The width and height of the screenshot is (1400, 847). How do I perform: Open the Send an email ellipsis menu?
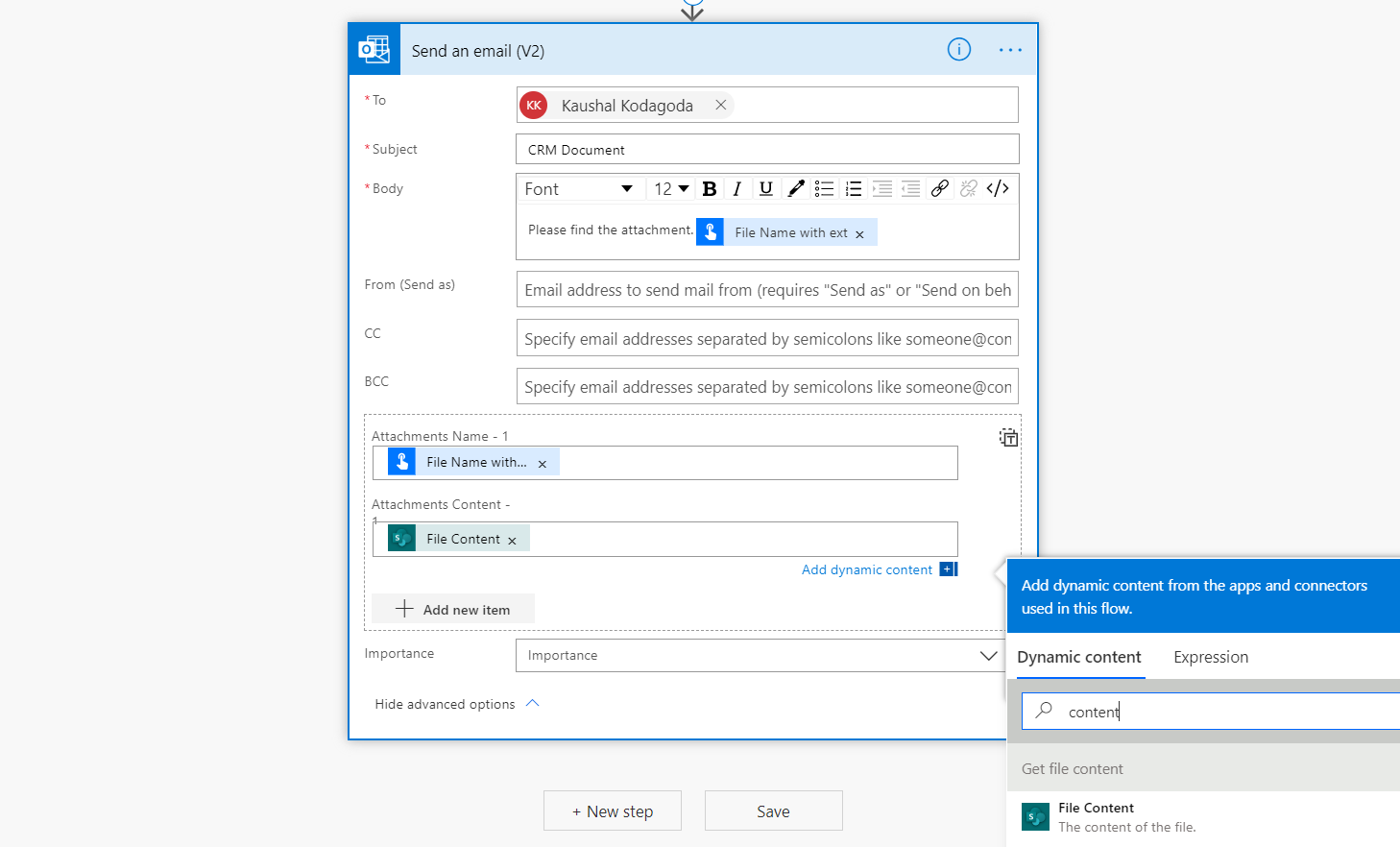1010,50
